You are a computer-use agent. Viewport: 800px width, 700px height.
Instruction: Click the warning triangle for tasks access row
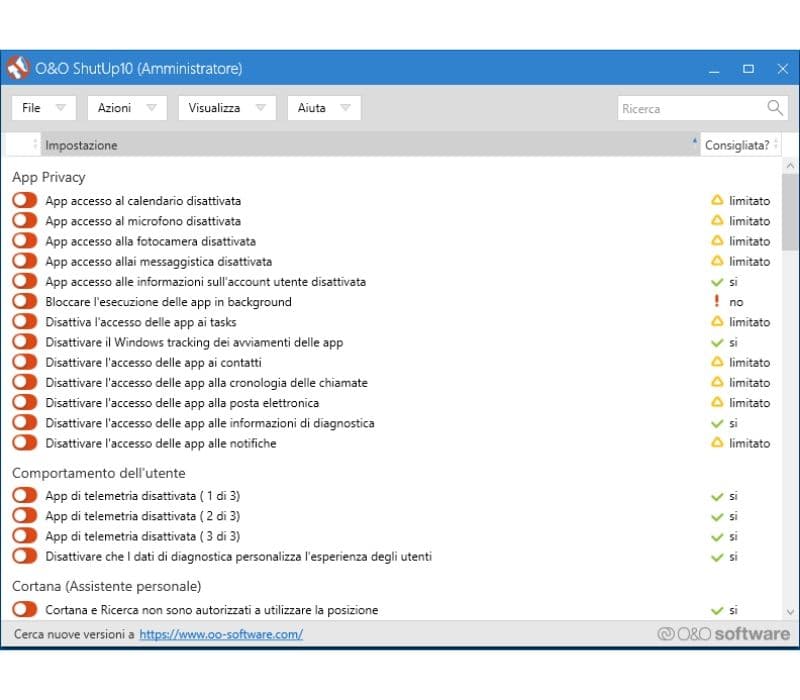pos(717,321)
